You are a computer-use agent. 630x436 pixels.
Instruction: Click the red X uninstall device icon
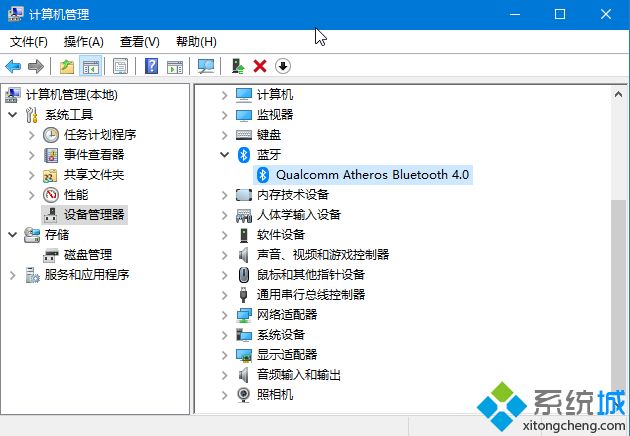(260, 66)
